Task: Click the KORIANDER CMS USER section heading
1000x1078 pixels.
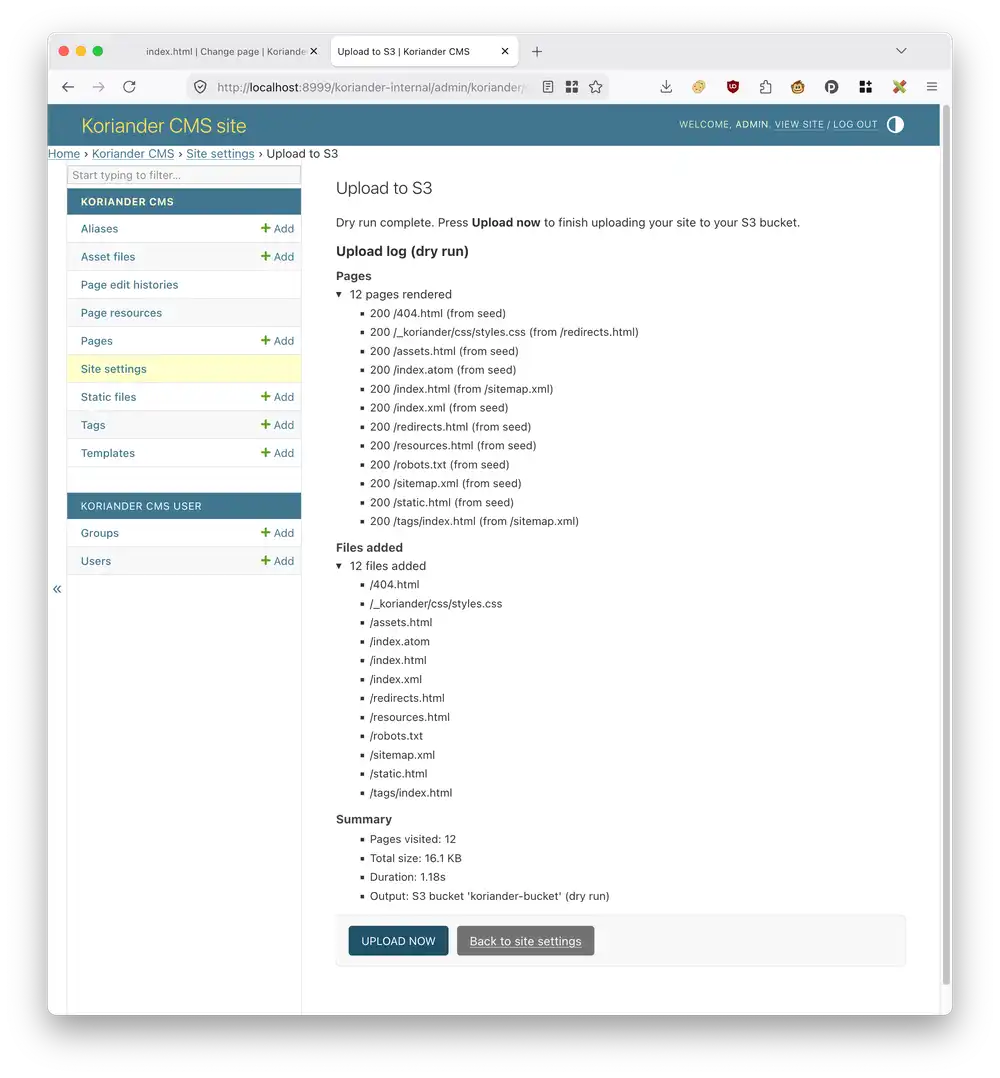Action: coord(141,507)
